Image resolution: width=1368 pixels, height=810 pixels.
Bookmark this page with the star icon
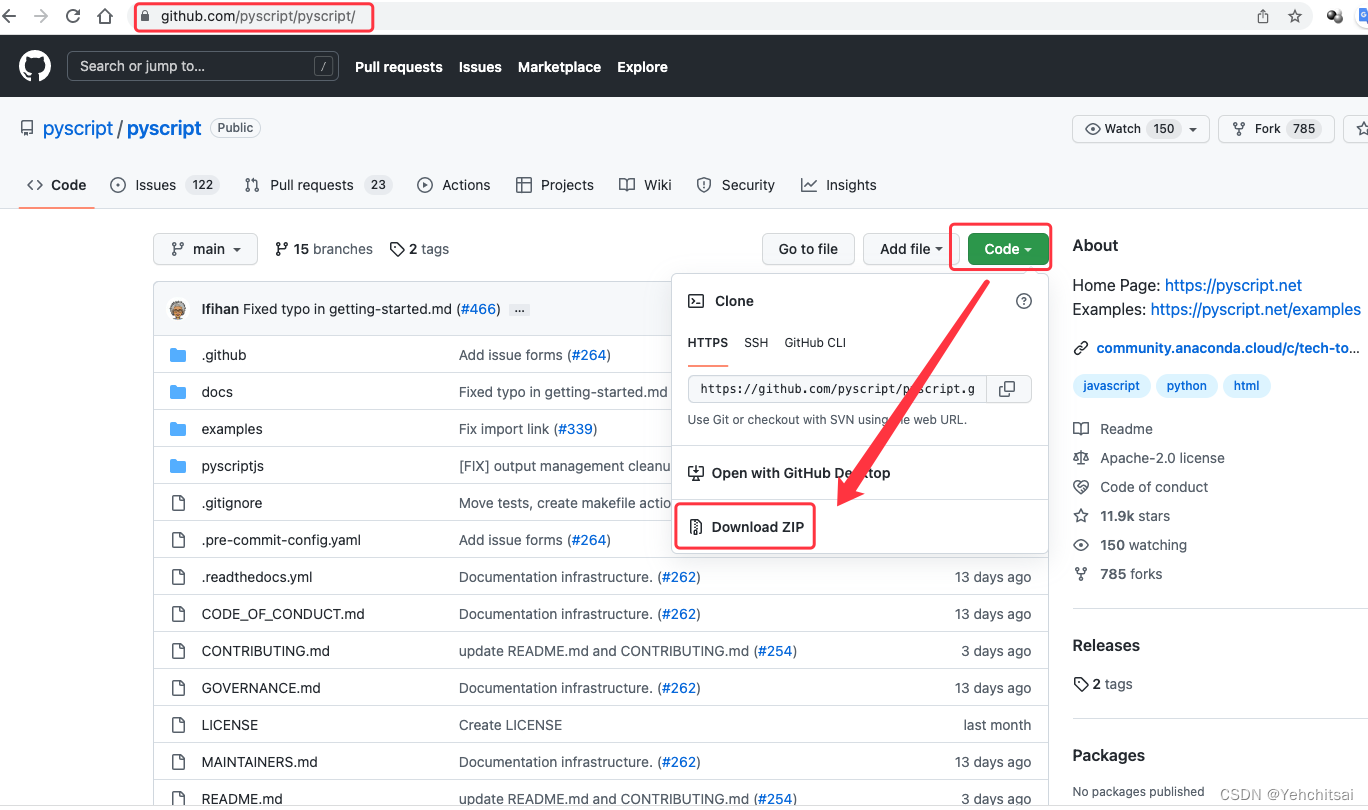click(x=1295, y=16)
